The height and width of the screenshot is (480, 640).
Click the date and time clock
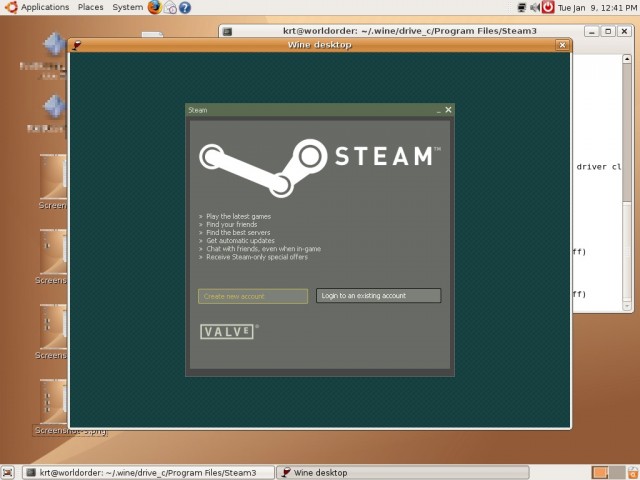597,8
